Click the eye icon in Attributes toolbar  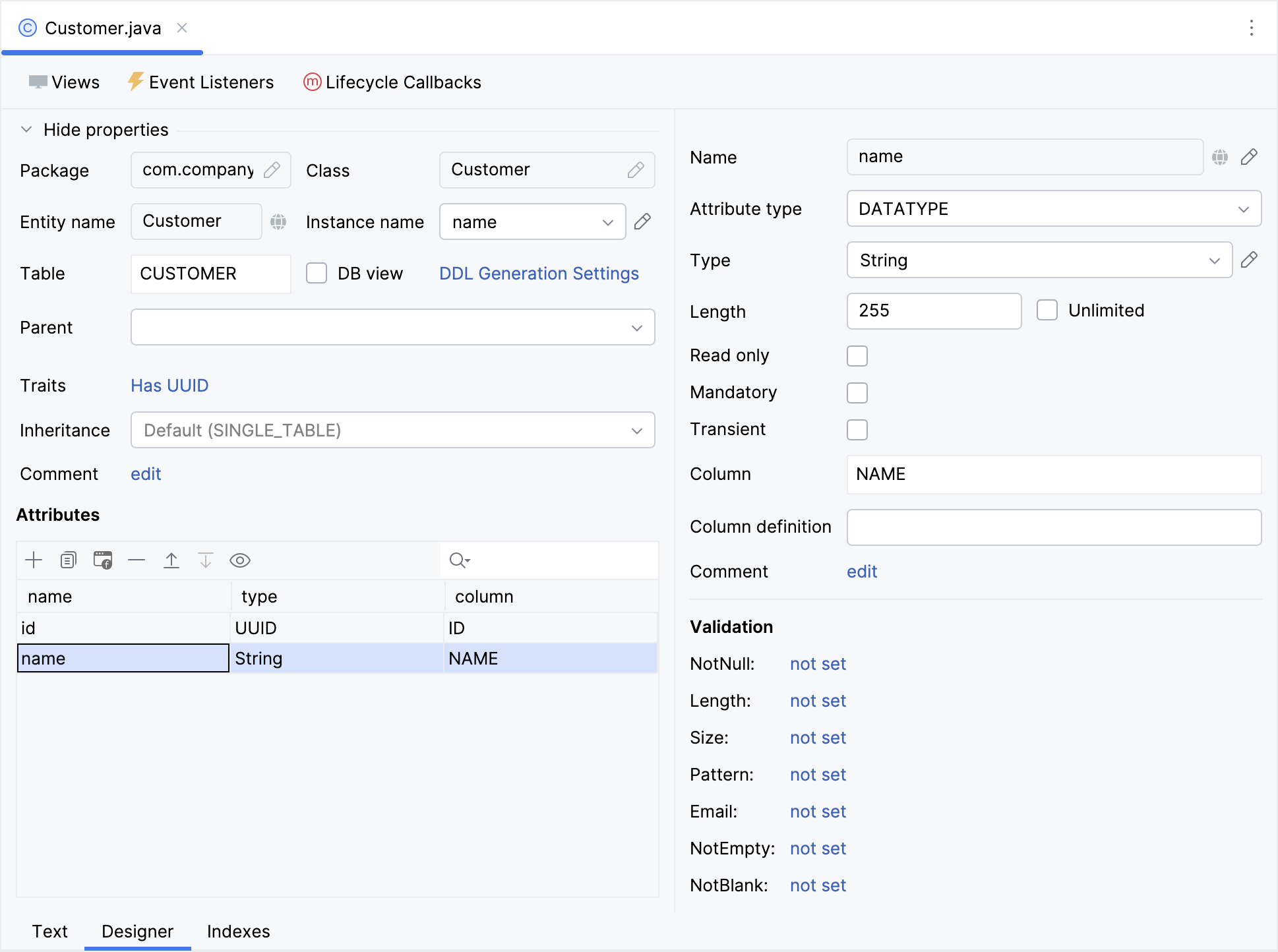pos(240,560)
